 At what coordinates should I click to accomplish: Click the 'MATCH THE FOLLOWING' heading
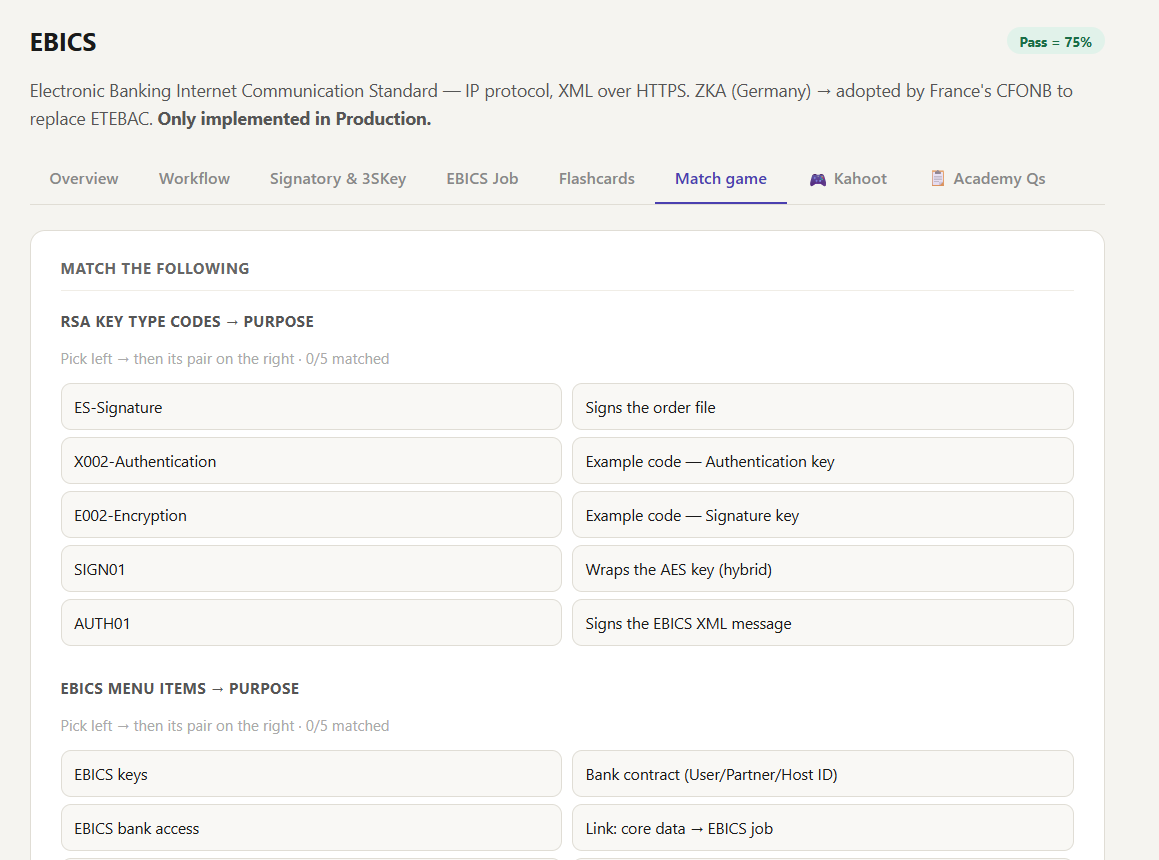(155, 268)
